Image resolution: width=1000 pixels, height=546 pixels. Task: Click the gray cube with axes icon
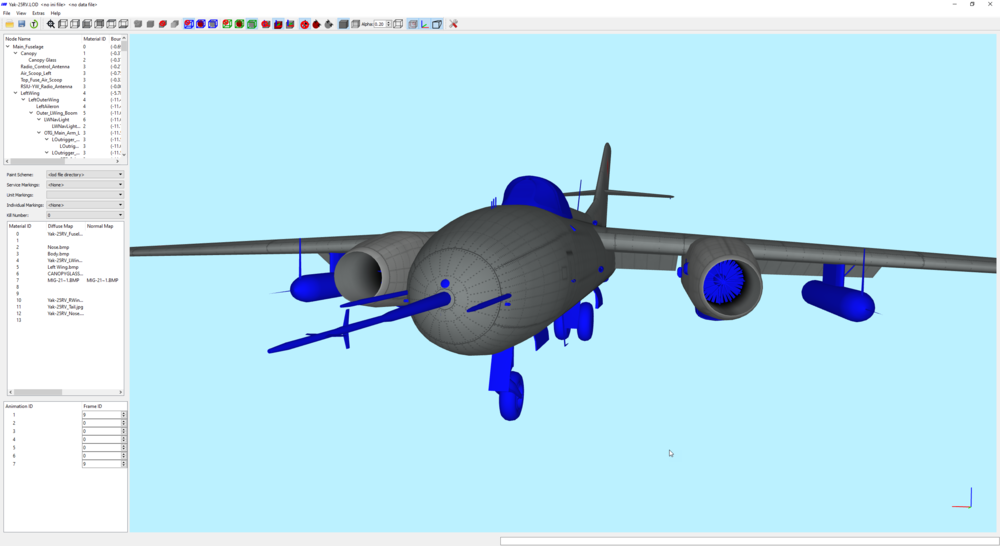click(x=290, y=24)
